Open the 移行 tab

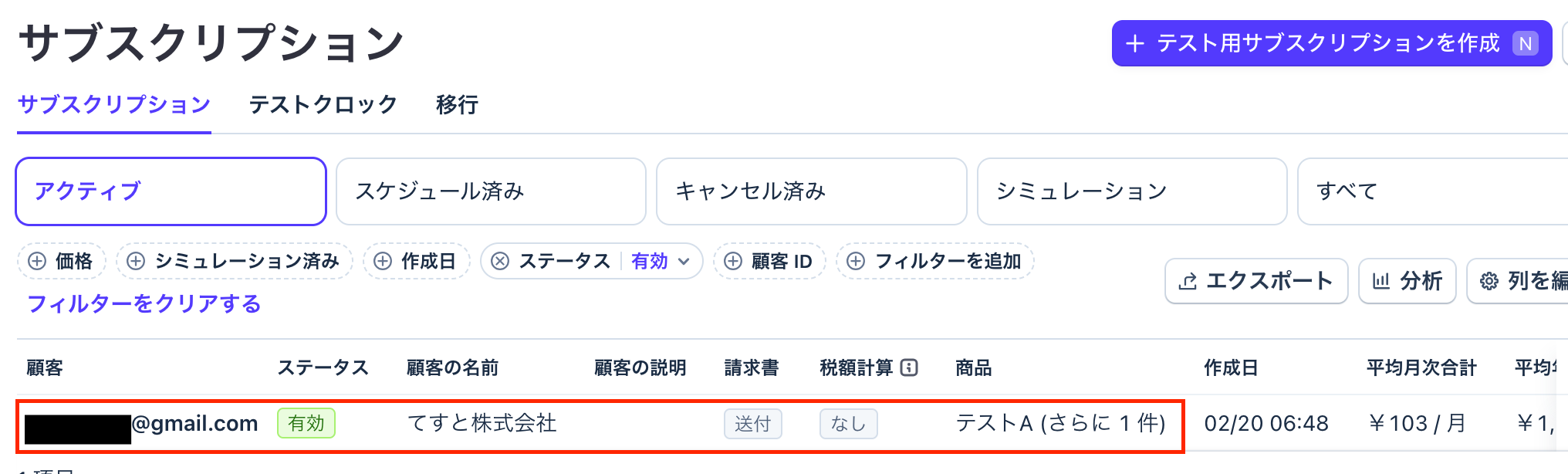coord(457,105)
